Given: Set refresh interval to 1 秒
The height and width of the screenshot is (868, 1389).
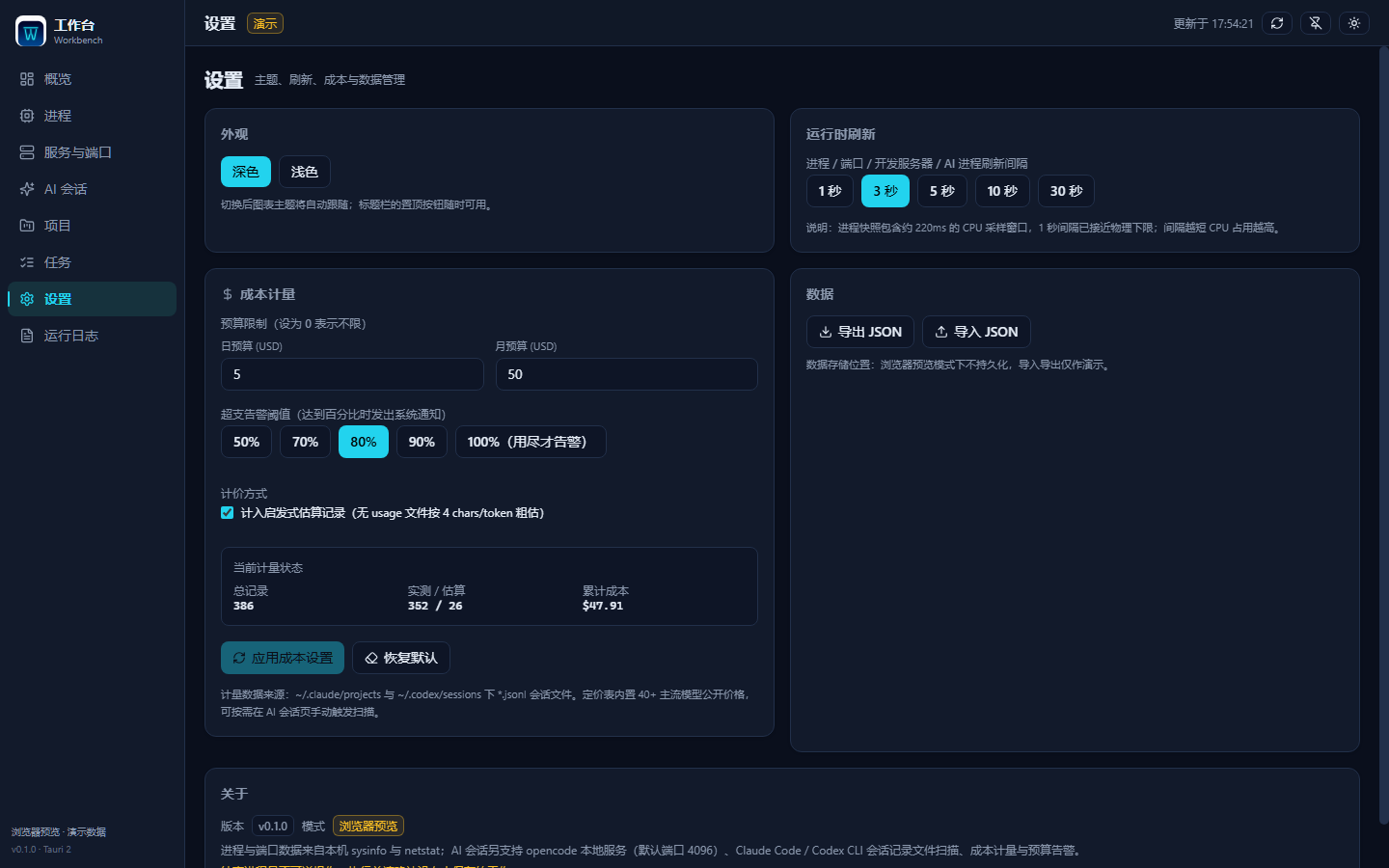Looking at the screenshot, I should pos(830,191).
